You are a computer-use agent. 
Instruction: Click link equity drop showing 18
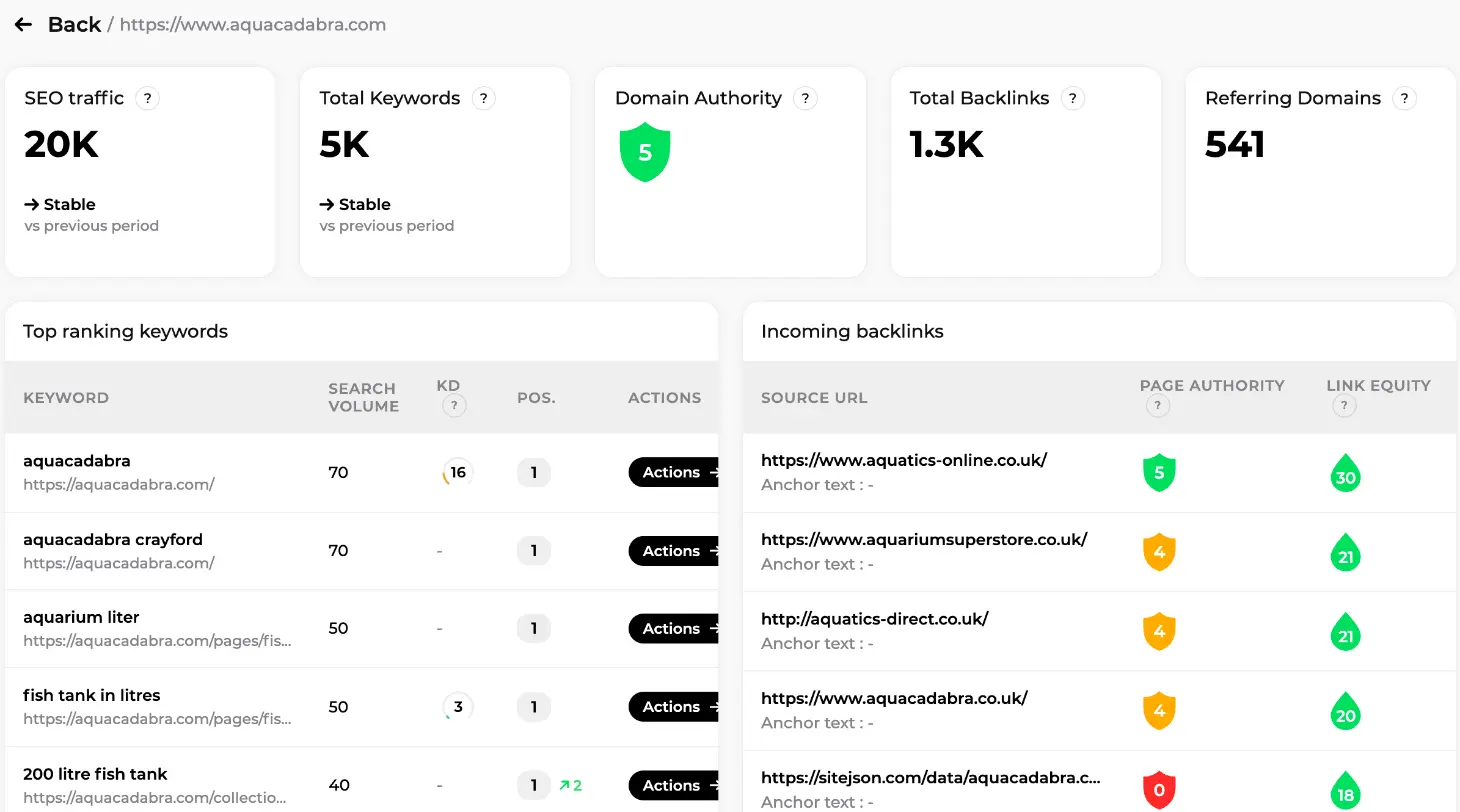pyautogui.click(x=1346, y=790)
